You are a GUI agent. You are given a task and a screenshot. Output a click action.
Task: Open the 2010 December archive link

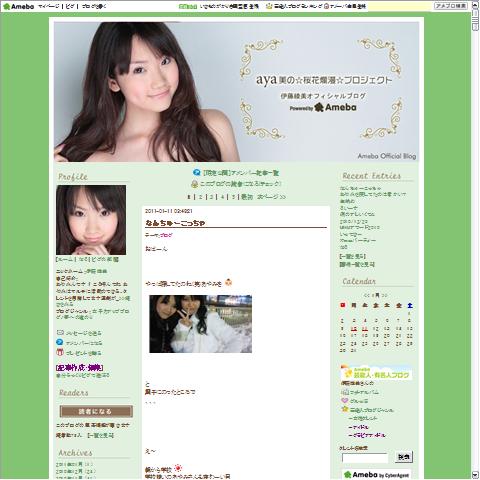pos(76,471)
